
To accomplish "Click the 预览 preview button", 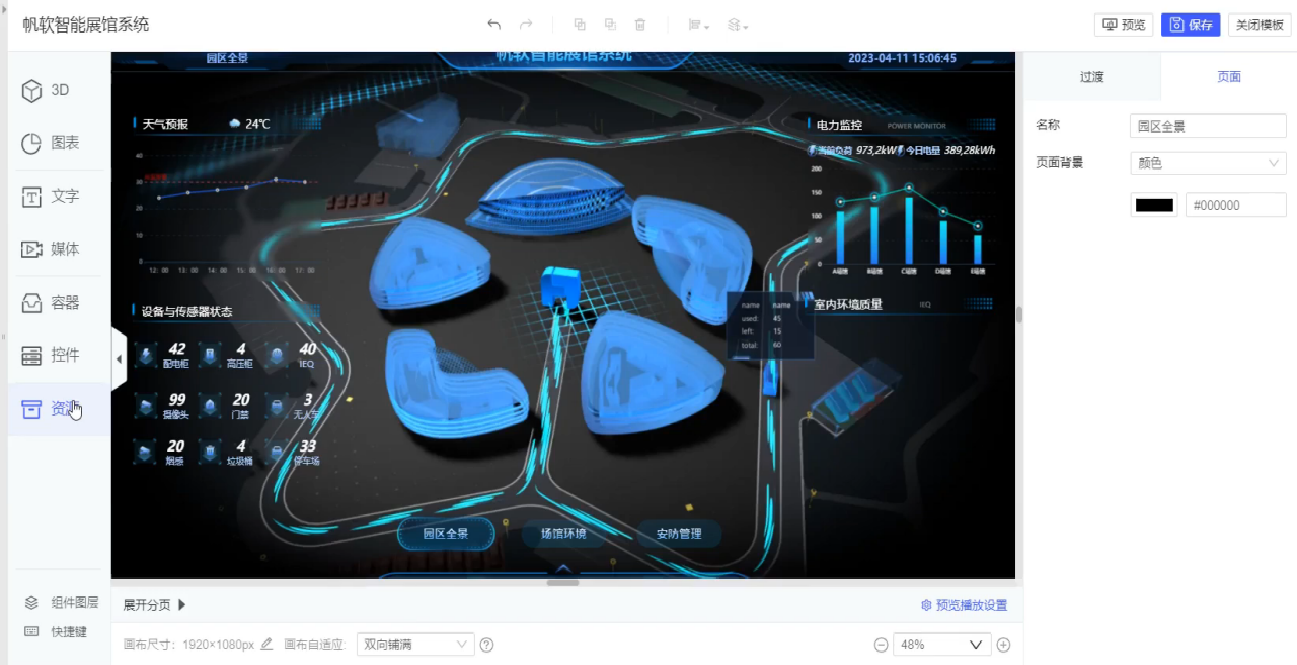I will coord(1124,25).
